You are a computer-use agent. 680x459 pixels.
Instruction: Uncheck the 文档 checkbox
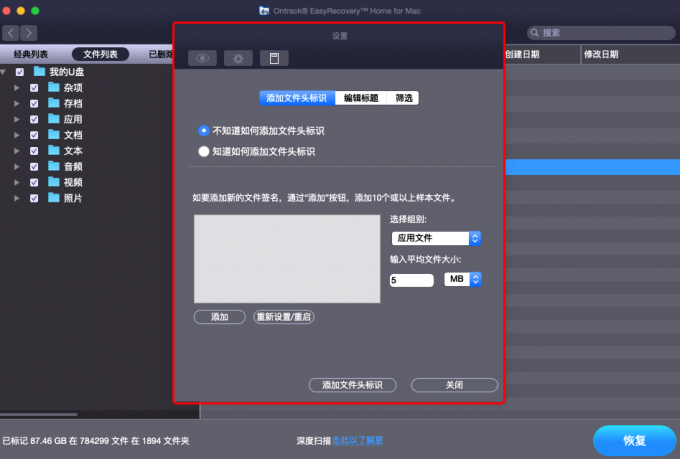click(34, 135)
